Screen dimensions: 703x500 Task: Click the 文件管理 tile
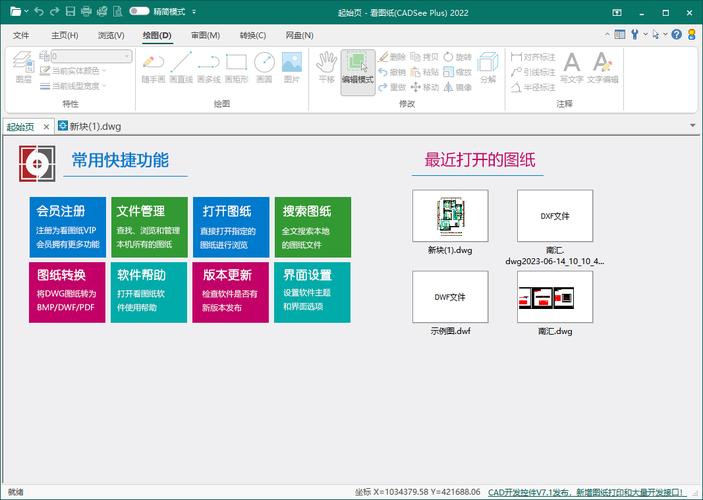149,227
